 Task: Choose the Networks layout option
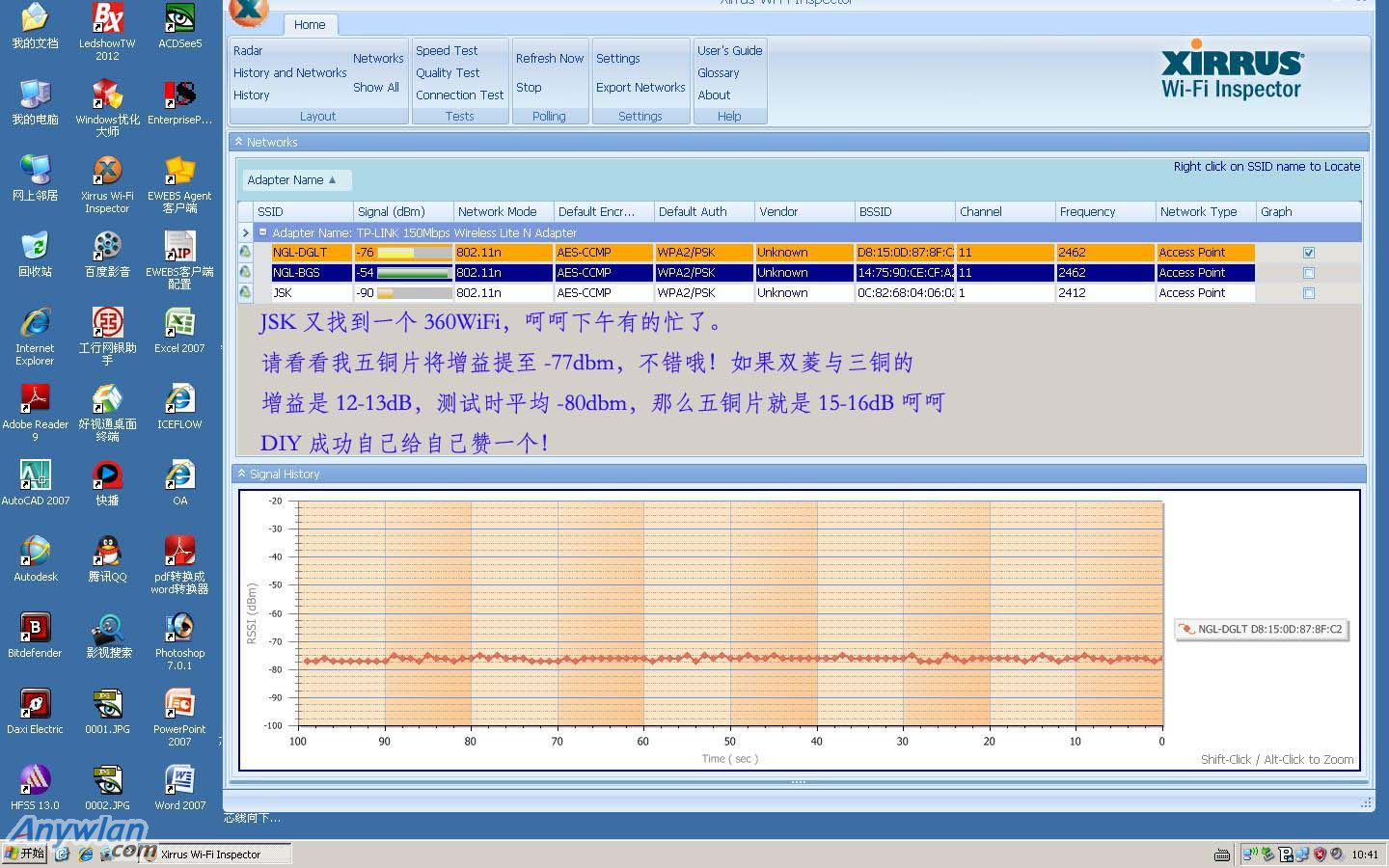pos(378,58)
